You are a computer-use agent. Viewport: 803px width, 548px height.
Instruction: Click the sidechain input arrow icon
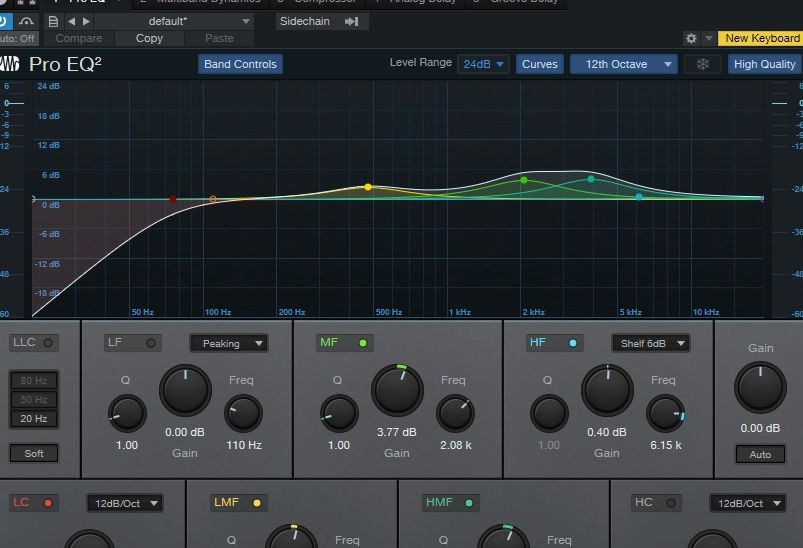(352, 22)
